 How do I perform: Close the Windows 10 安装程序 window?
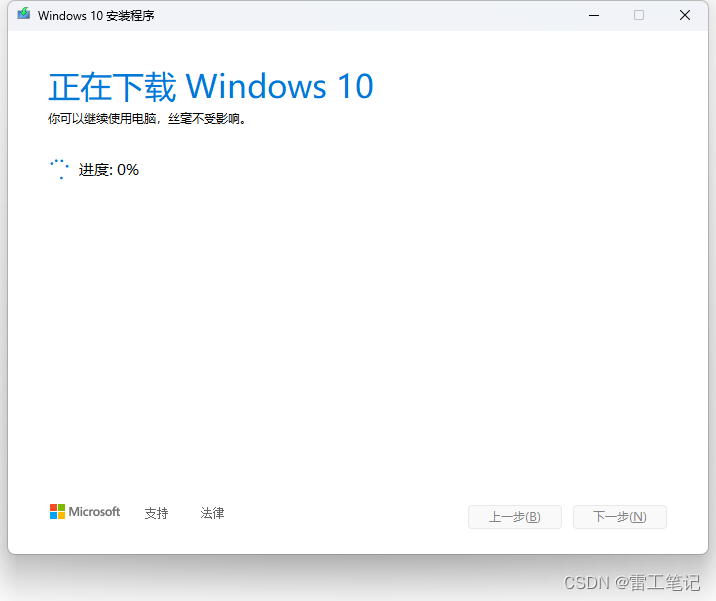coord(684,16)
